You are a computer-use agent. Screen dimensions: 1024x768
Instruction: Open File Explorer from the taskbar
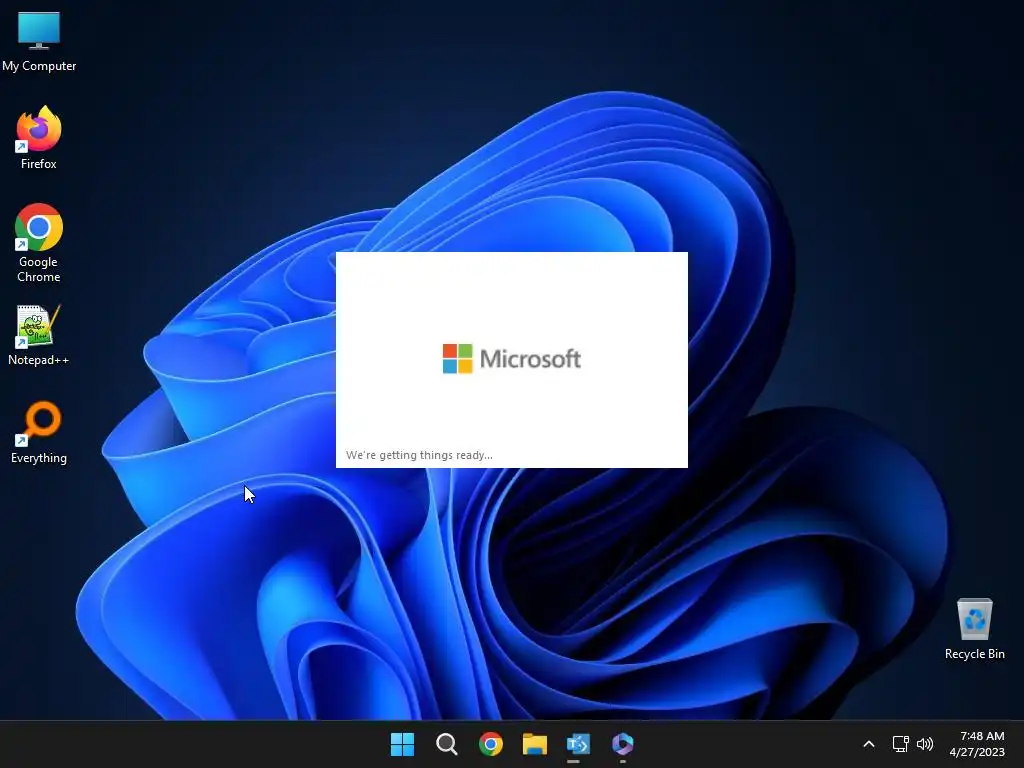(534, 744)
